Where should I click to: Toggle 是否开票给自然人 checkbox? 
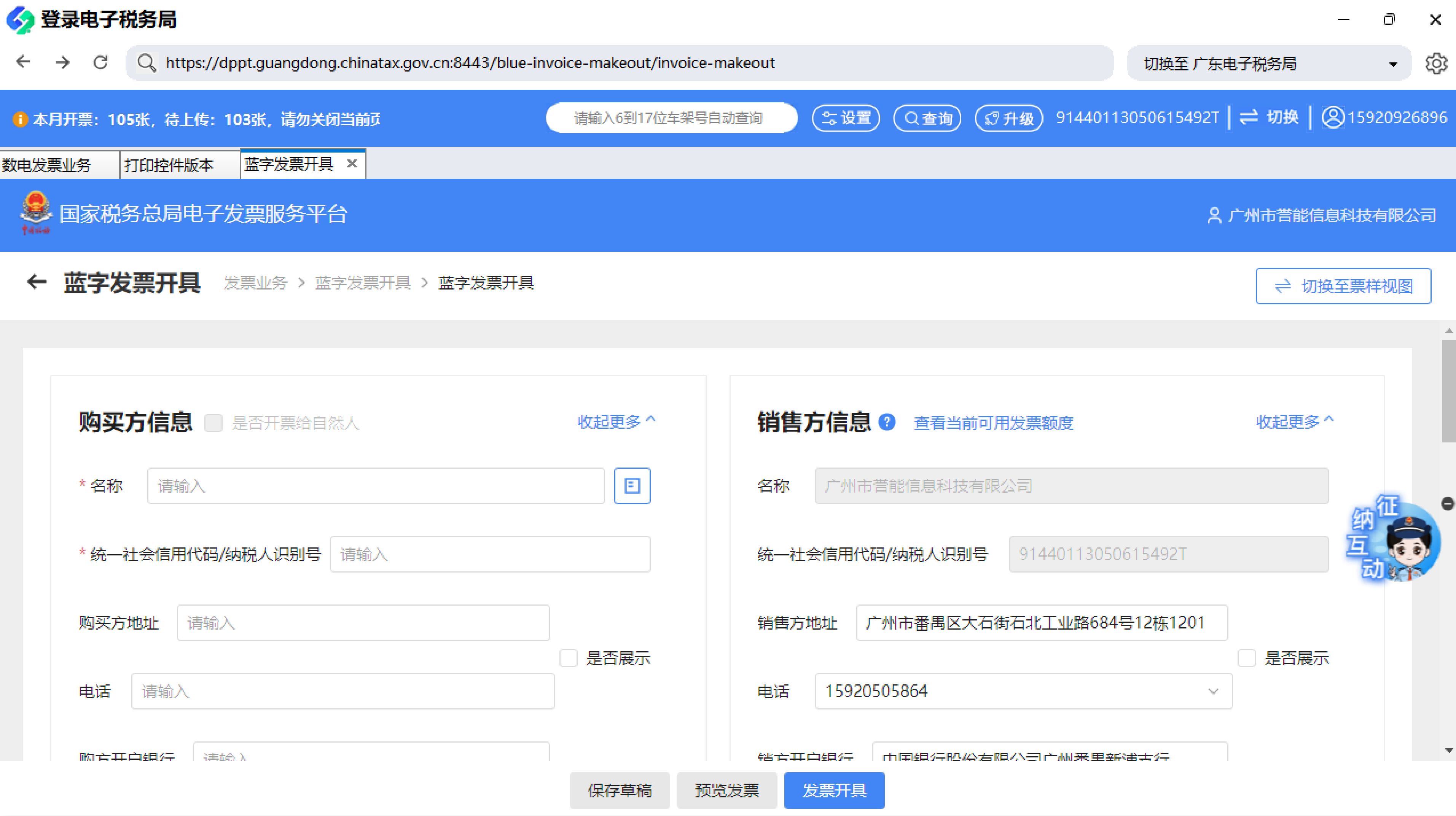213,423
